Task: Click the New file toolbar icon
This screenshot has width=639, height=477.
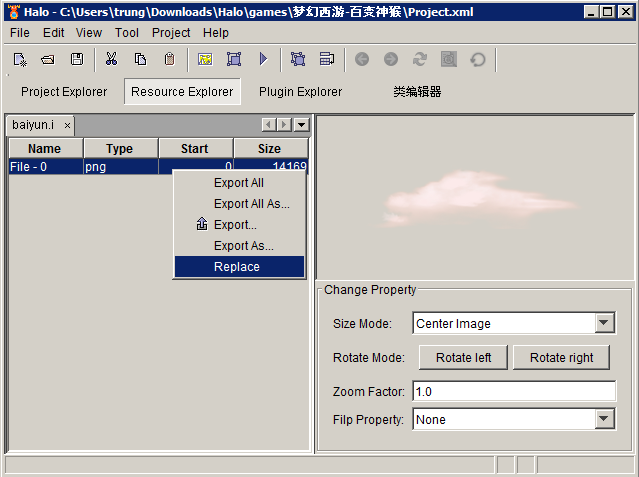Action: [x=19, y=60]
